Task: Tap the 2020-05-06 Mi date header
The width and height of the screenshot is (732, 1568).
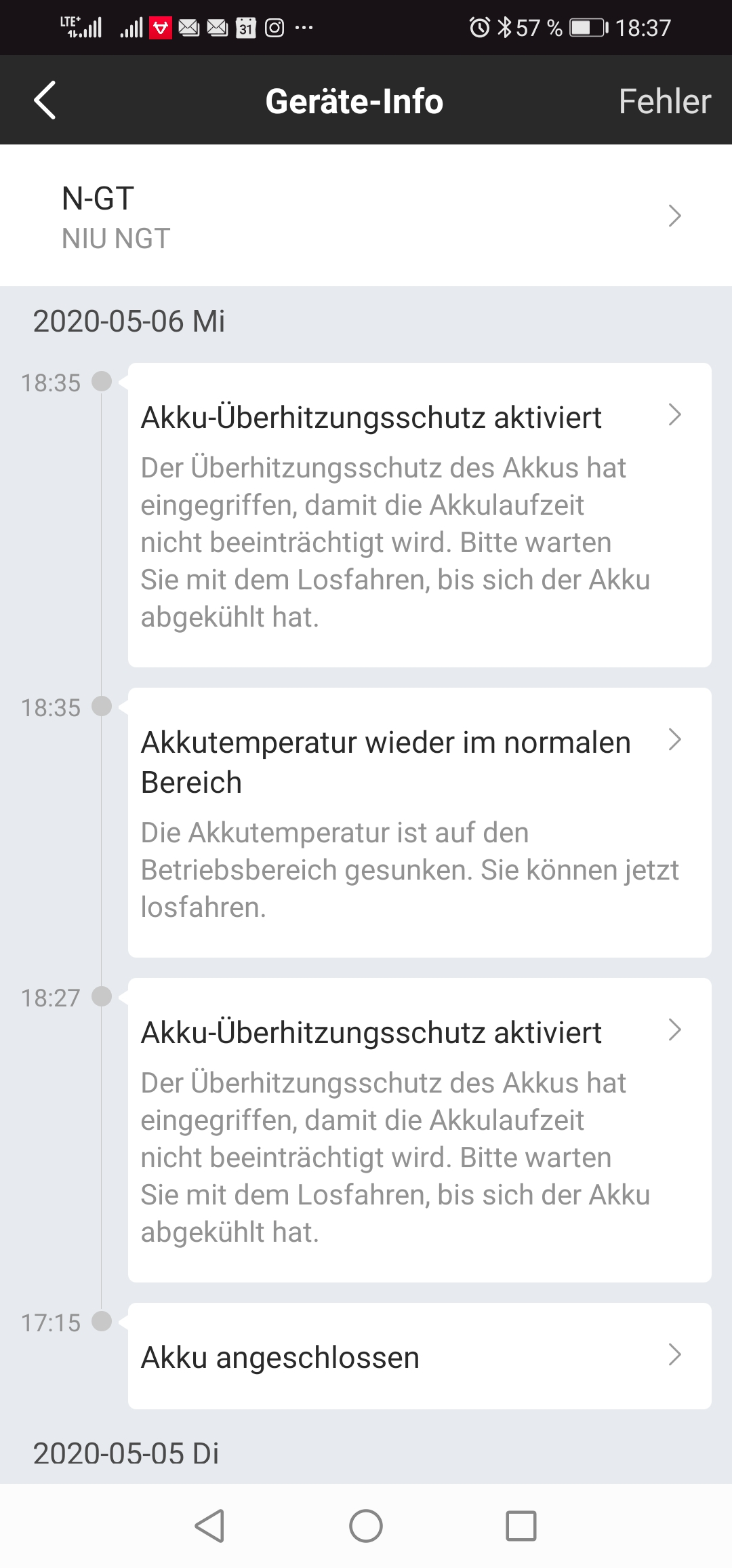Action: [129, 321]
